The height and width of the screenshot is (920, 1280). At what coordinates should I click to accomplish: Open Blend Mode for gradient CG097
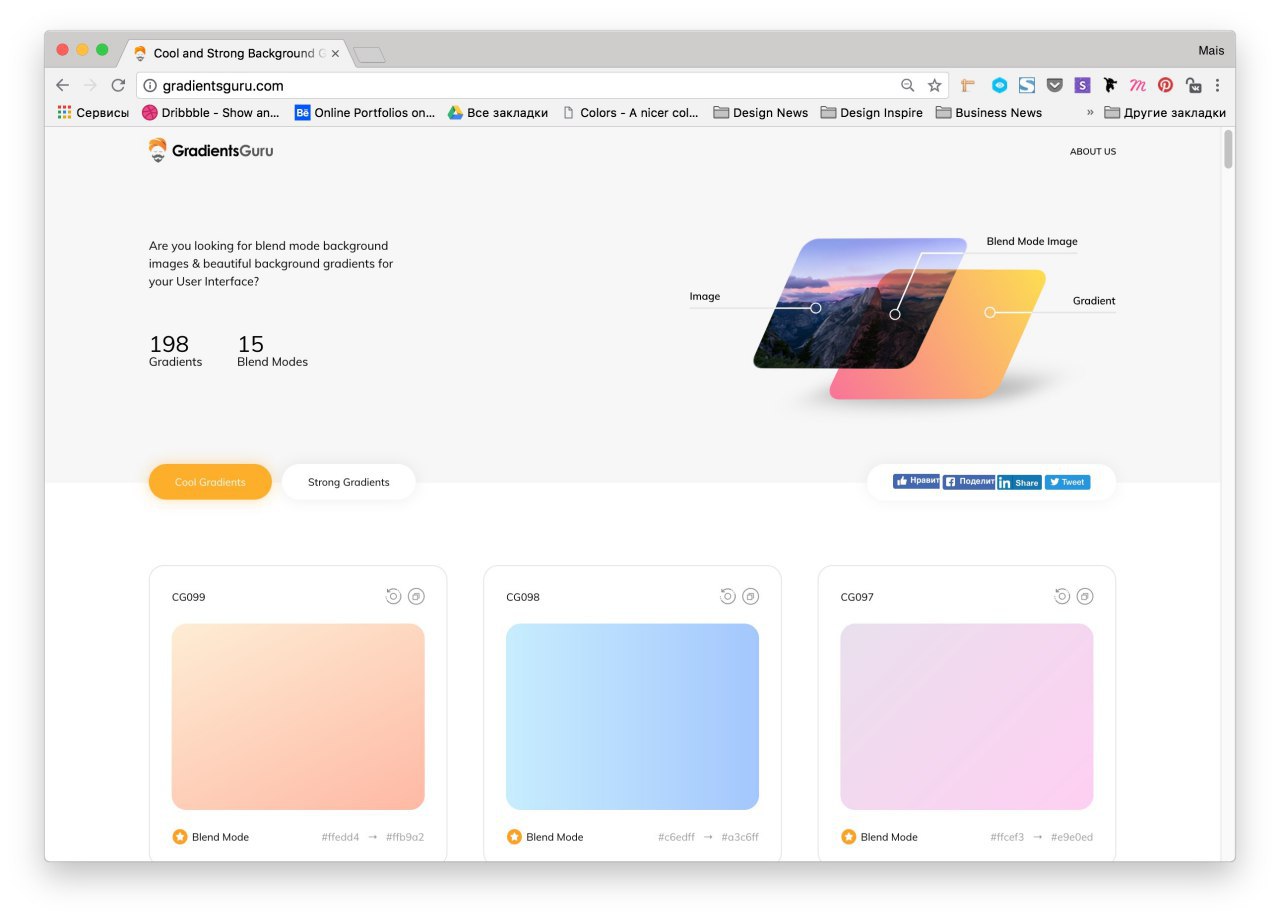tap(879, 837)
